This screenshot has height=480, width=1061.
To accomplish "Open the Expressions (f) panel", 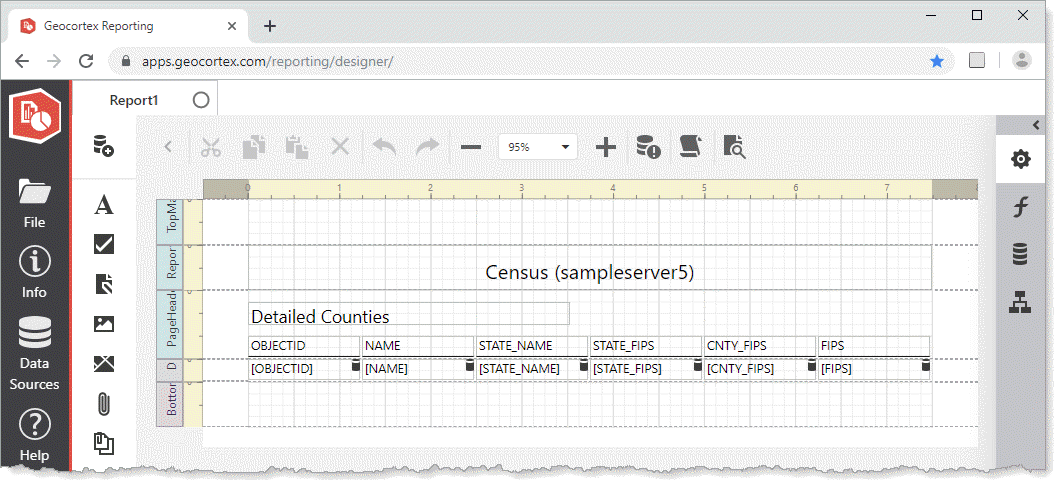I will [1020, 206].
